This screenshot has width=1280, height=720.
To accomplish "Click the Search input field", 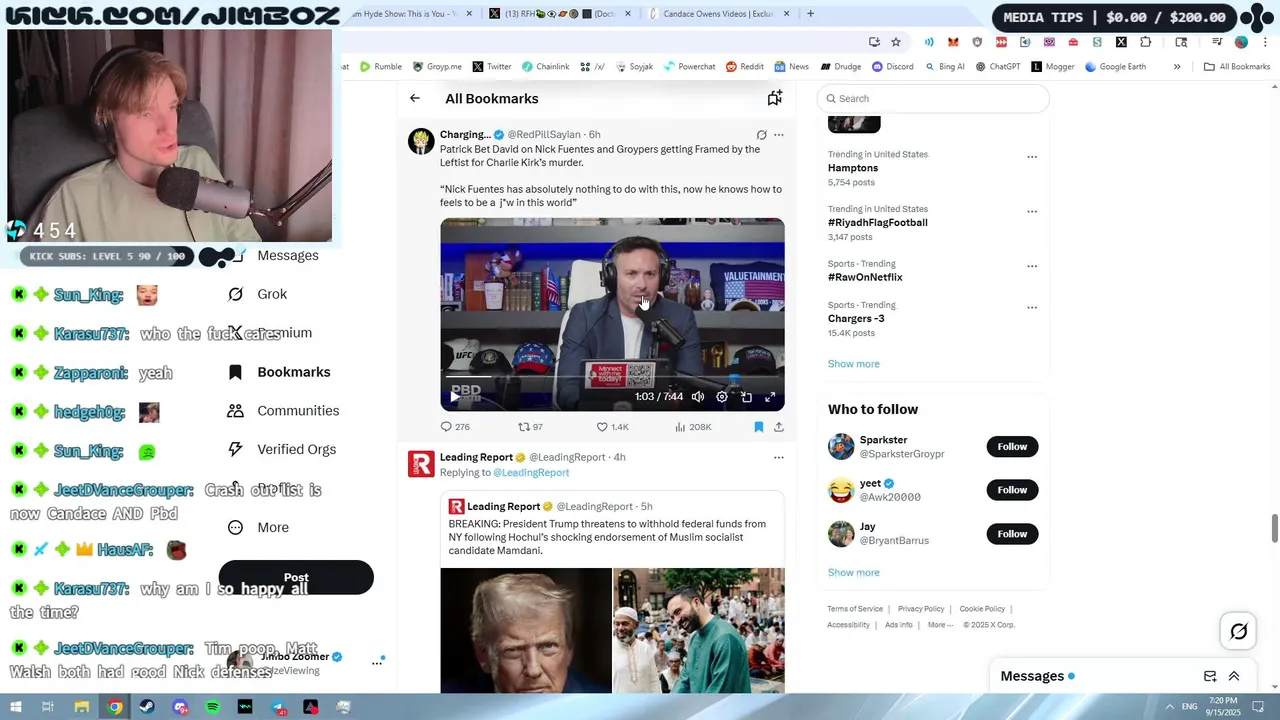I will (x=933, y=98).
